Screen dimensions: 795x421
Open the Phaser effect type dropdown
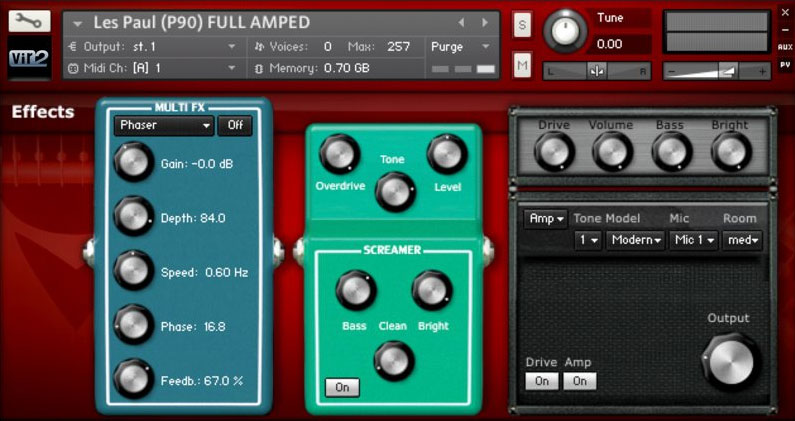tap(164, 125)
